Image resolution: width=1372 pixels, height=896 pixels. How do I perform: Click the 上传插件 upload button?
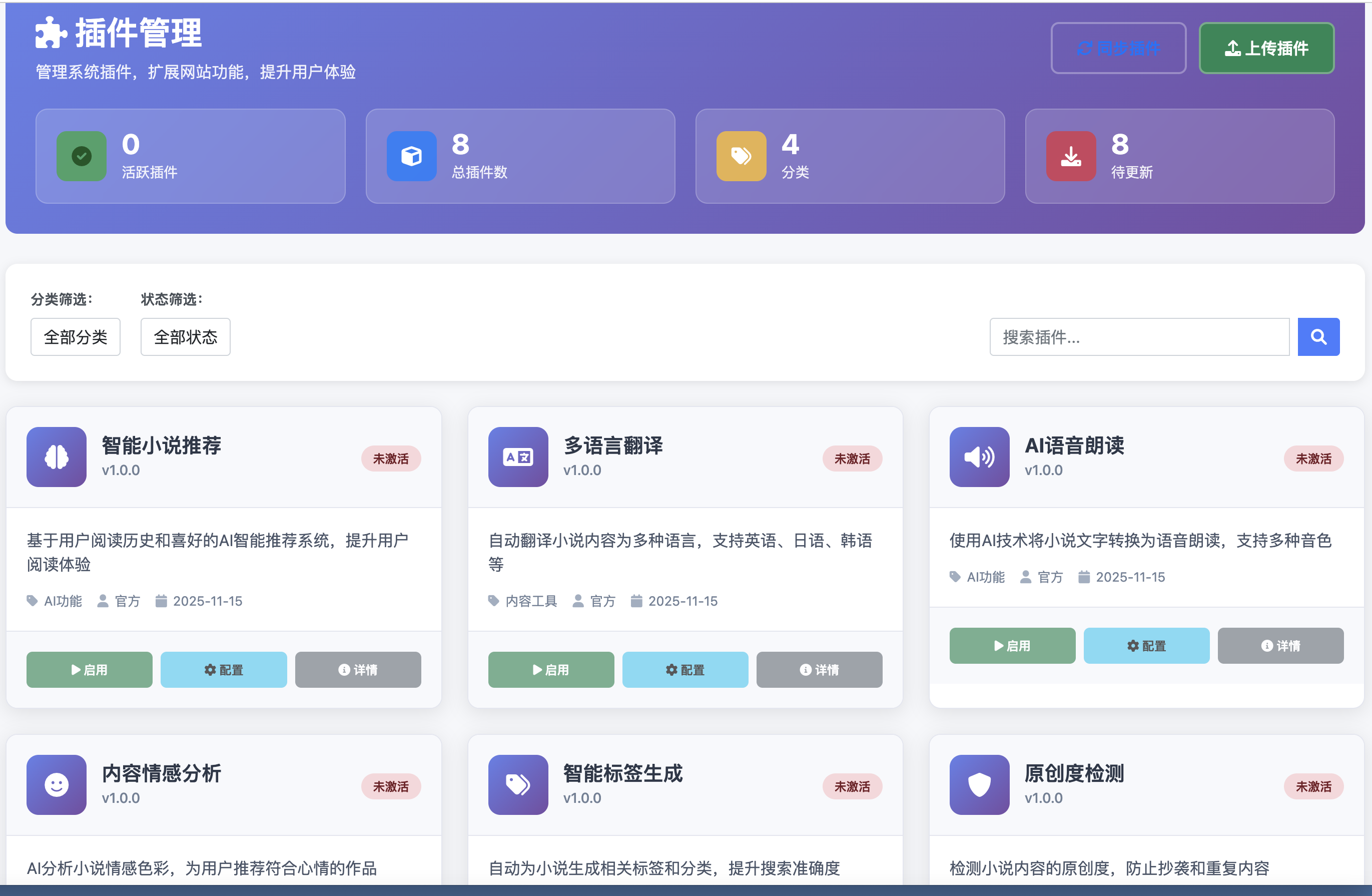(1266, 49)
